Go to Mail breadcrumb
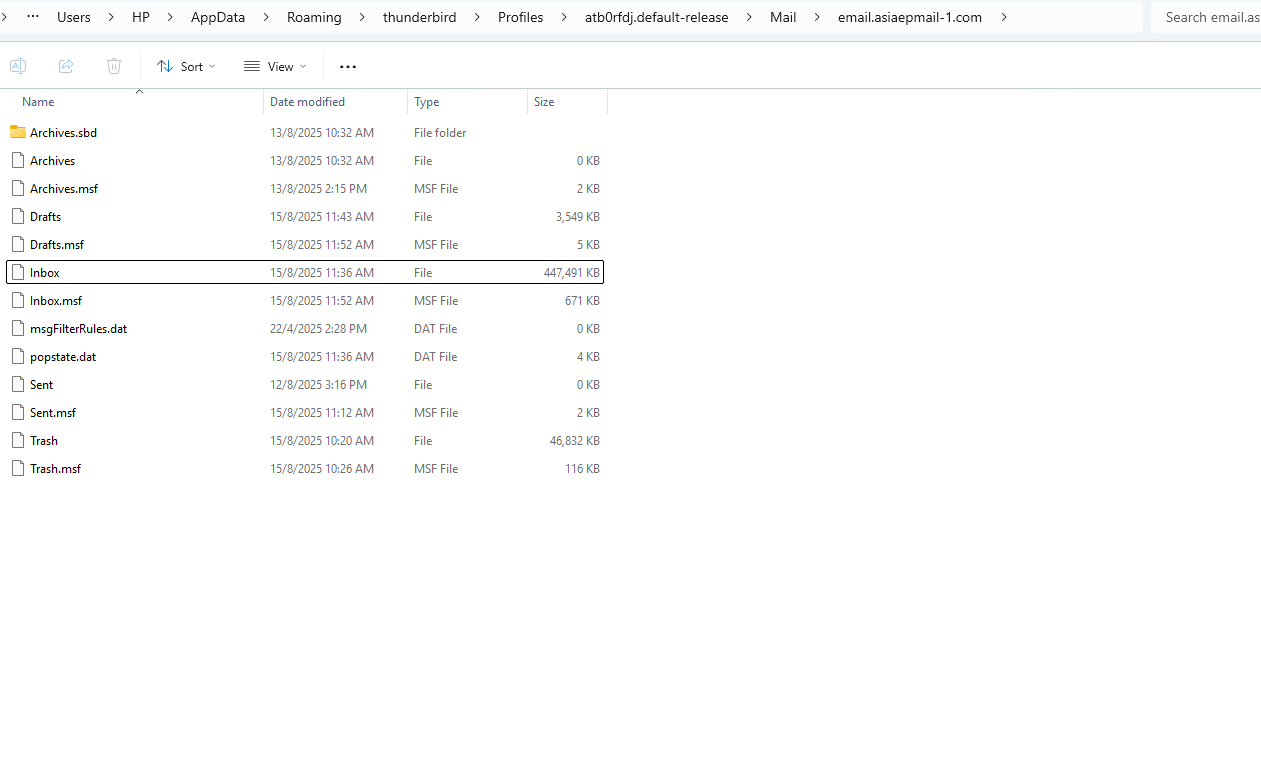1261x762 pixels. pos(783,17)
